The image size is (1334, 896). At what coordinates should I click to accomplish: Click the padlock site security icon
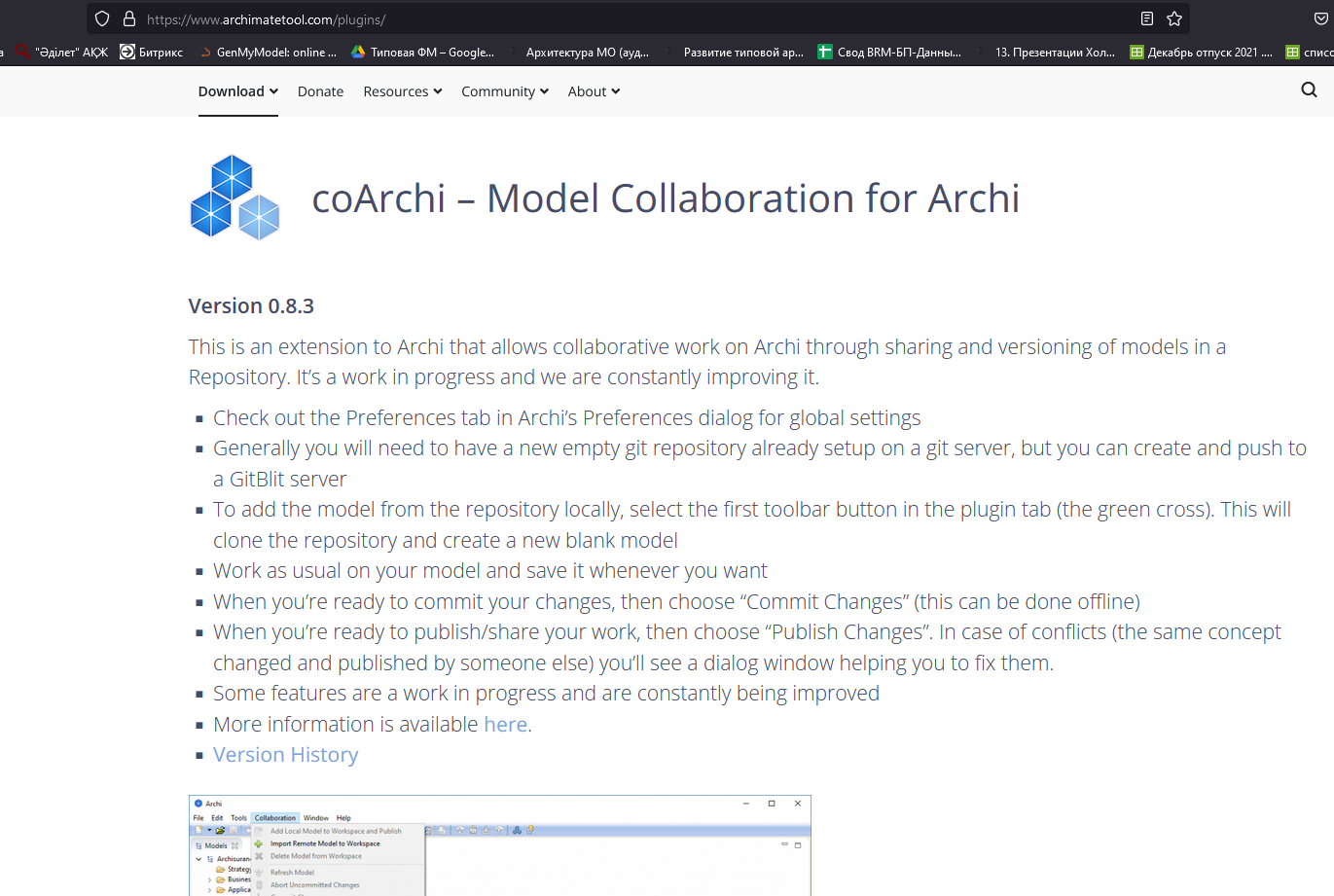coord(129,19)
